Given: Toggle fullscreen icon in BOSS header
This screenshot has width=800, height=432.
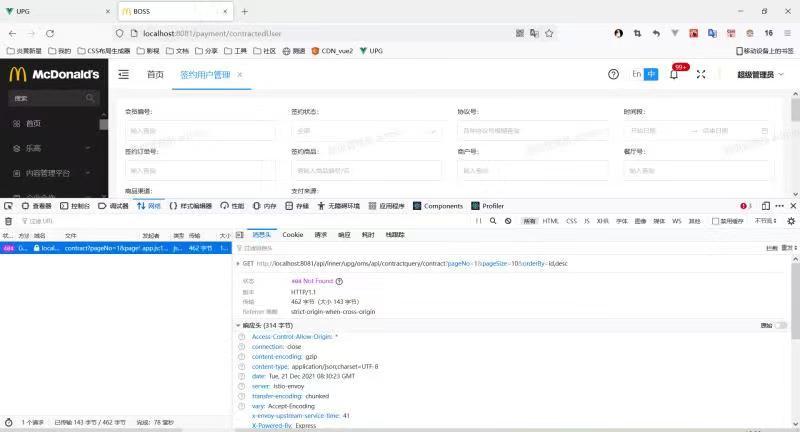Looking at the screenshot, I should pos(701,74).
